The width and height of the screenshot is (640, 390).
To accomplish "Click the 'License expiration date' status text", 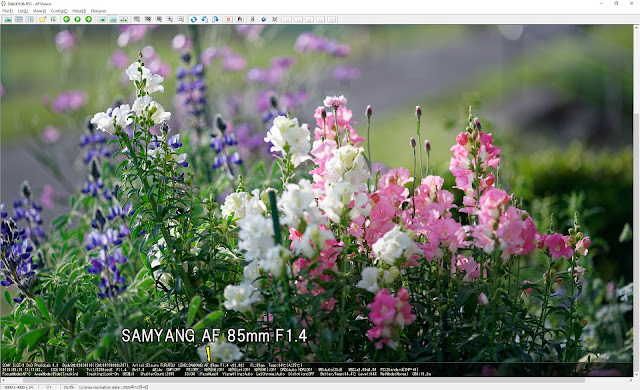I will [114, 387].
